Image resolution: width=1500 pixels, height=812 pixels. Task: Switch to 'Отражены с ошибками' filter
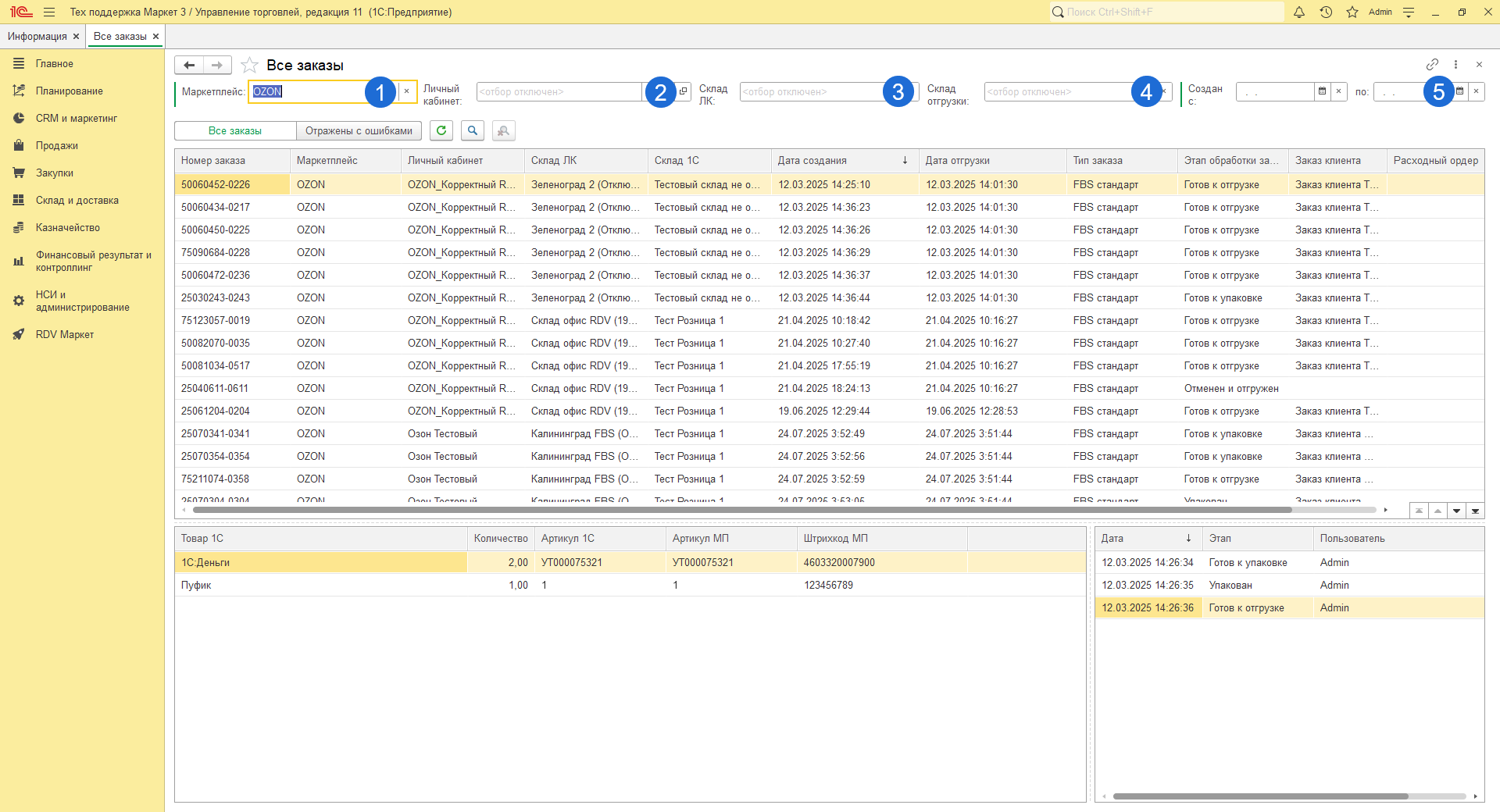pyautogui.click(x=359, y=131)
